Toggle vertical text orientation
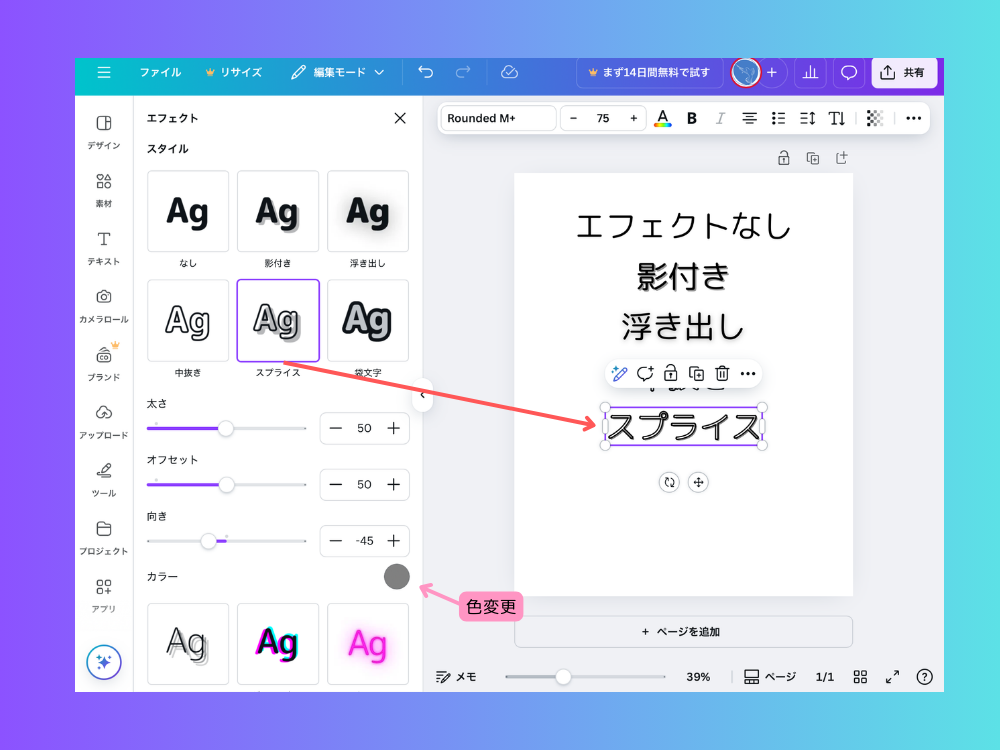Viewport: 1000px width, 750px height. tap(836, 118)
